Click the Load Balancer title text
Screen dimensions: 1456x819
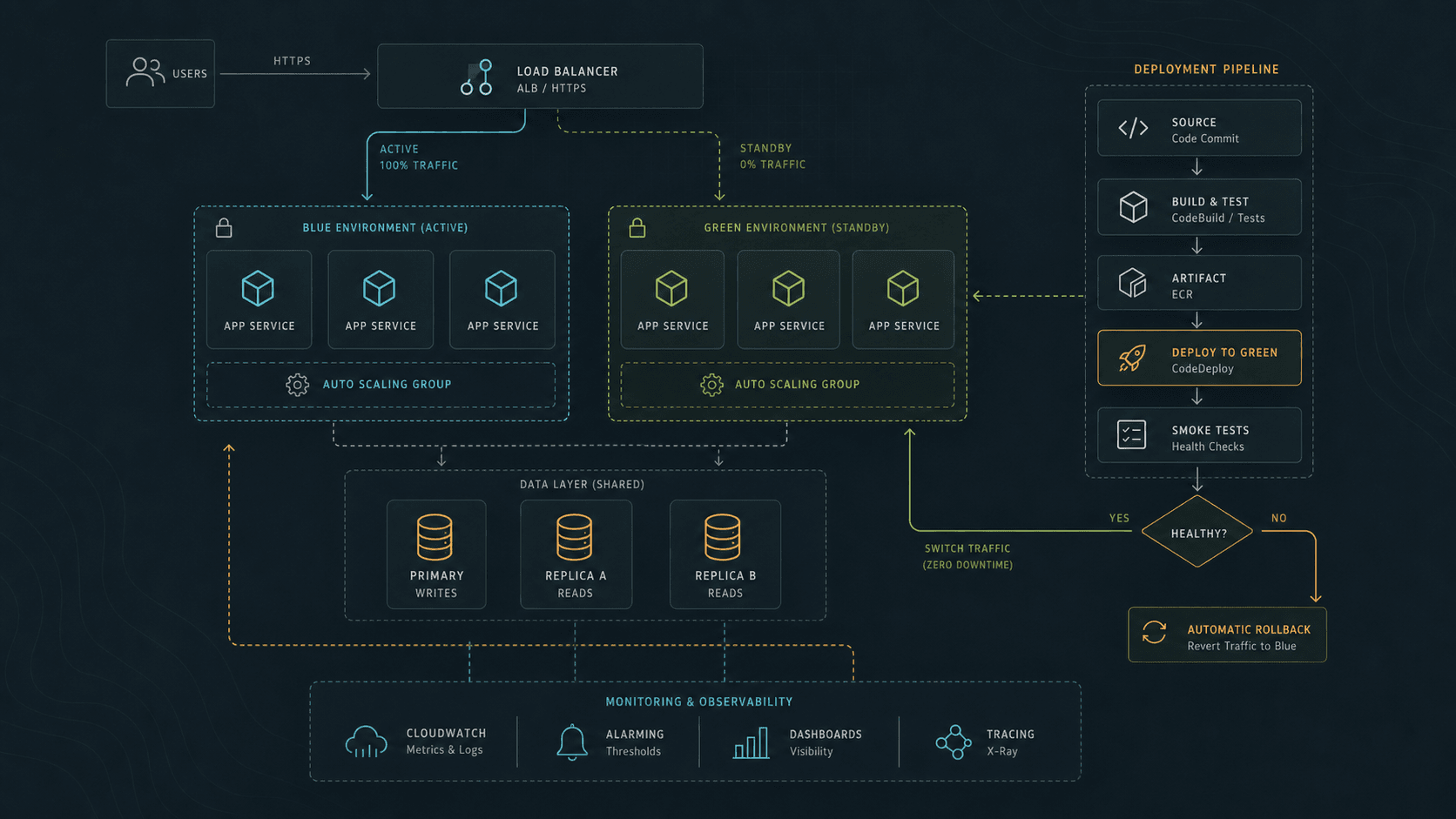pyautogui.click(x=567, y=71)
